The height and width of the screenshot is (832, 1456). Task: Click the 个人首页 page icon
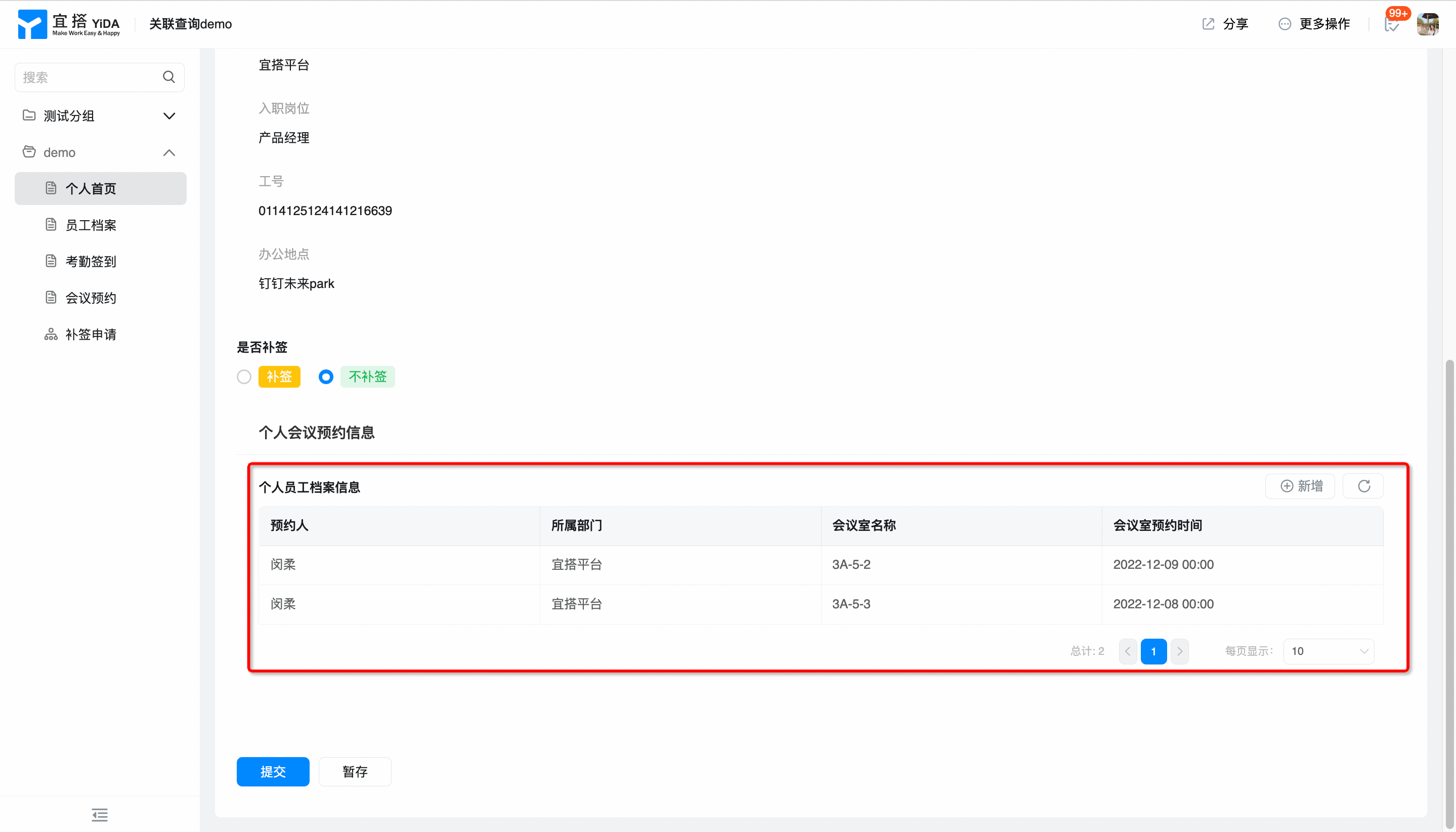pyautogui.click(x=51, y=188)
